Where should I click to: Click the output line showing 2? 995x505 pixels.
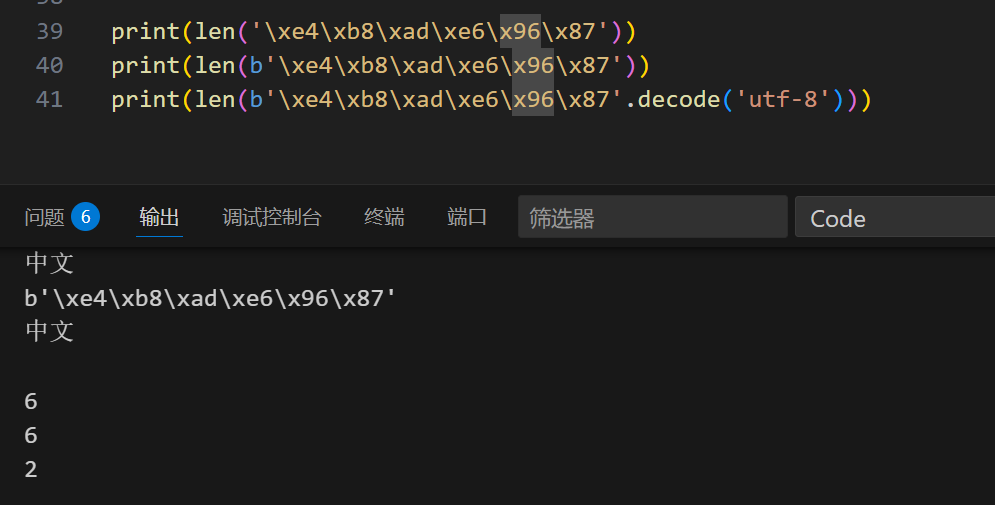(31, 469)
